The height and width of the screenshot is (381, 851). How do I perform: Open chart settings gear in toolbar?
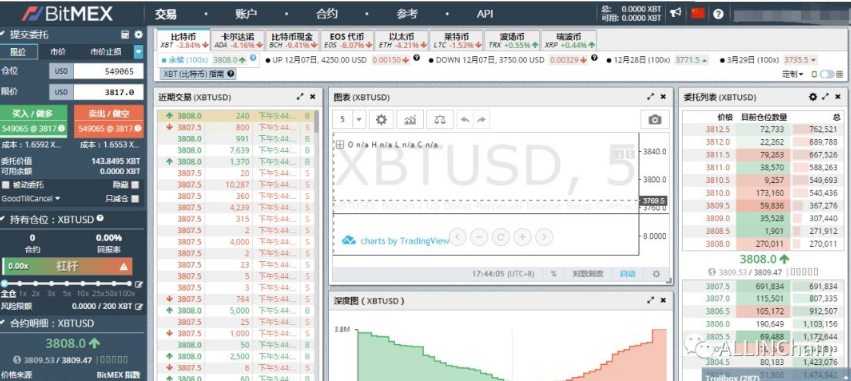381,119
